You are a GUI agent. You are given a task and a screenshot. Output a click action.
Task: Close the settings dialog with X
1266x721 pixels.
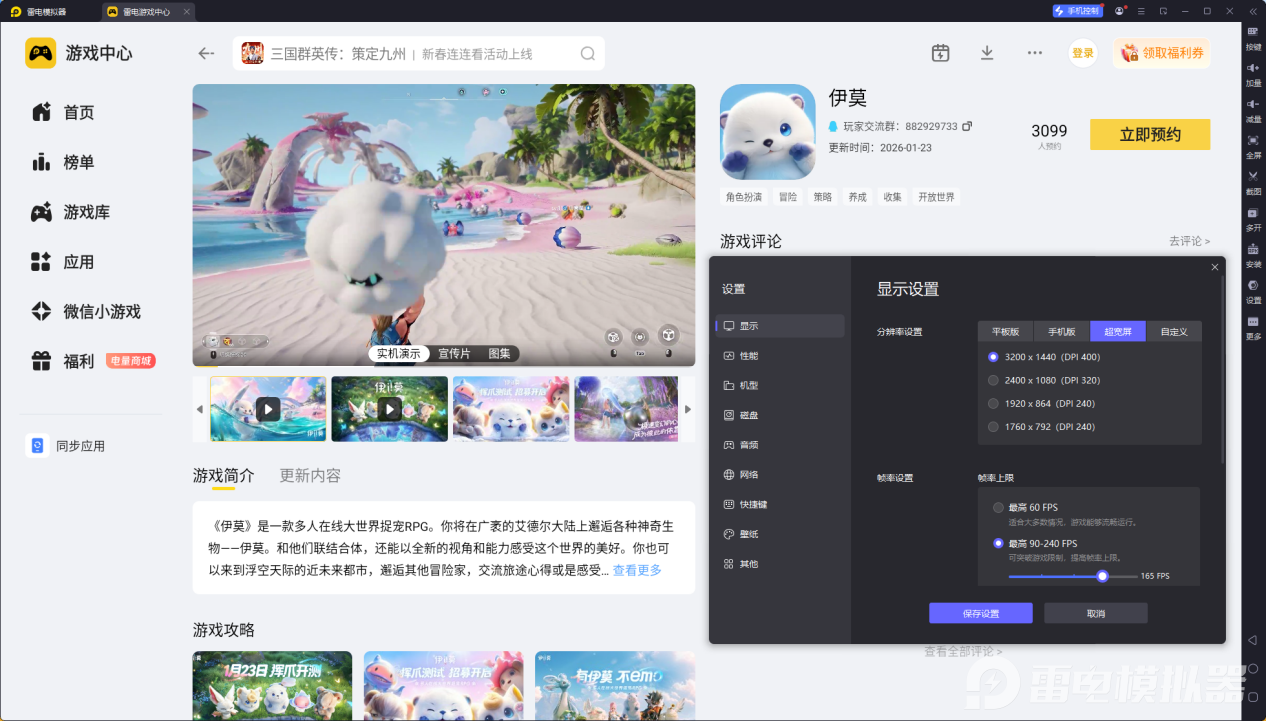1215,267
